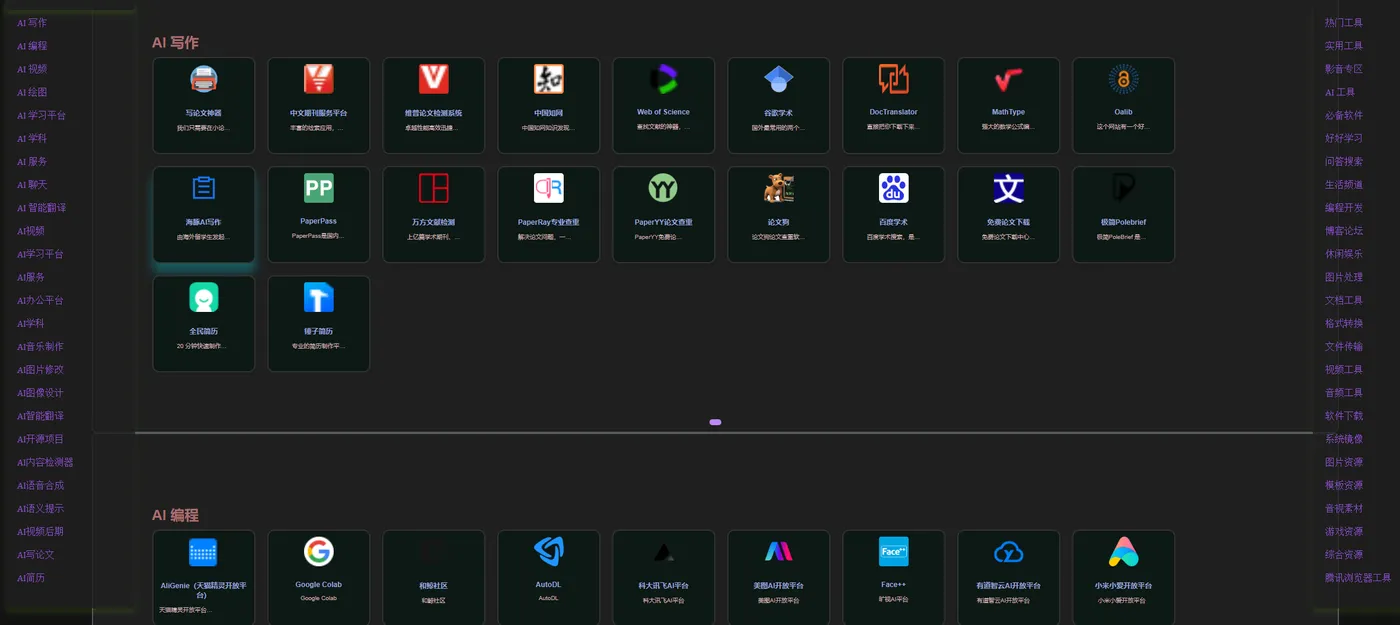Open 热门工具 in right sidebar
This screenshot has width=1400, height=625.
(x=1344, y=23)
